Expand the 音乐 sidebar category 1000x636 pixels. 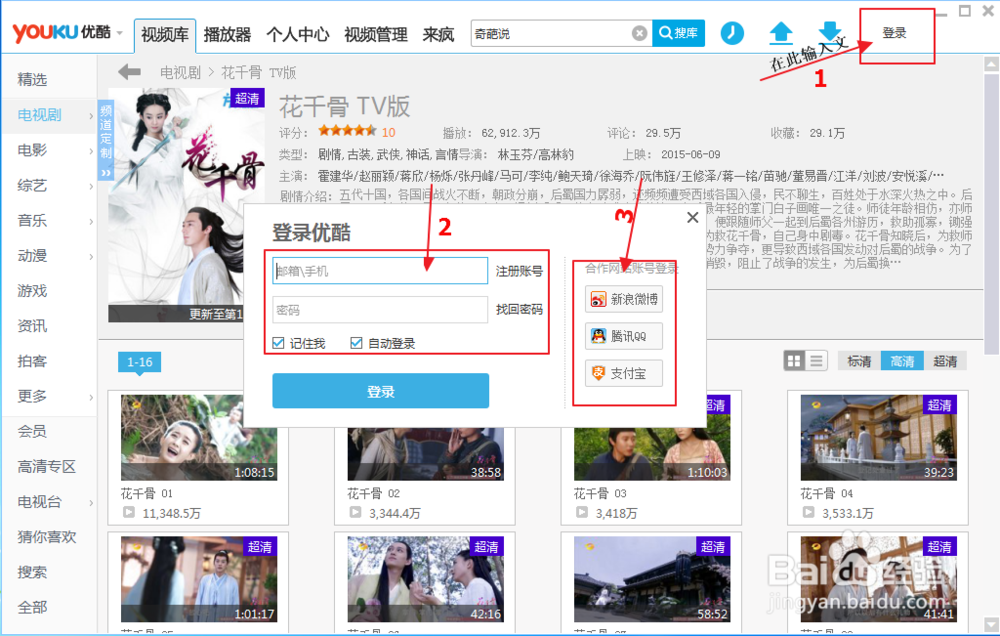91,221
